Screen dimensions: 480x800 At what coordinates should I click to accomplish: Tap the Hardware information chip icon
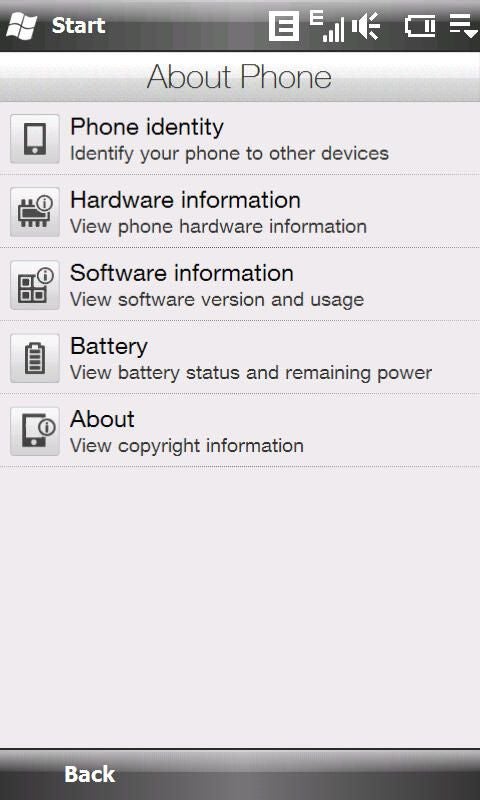35,212
